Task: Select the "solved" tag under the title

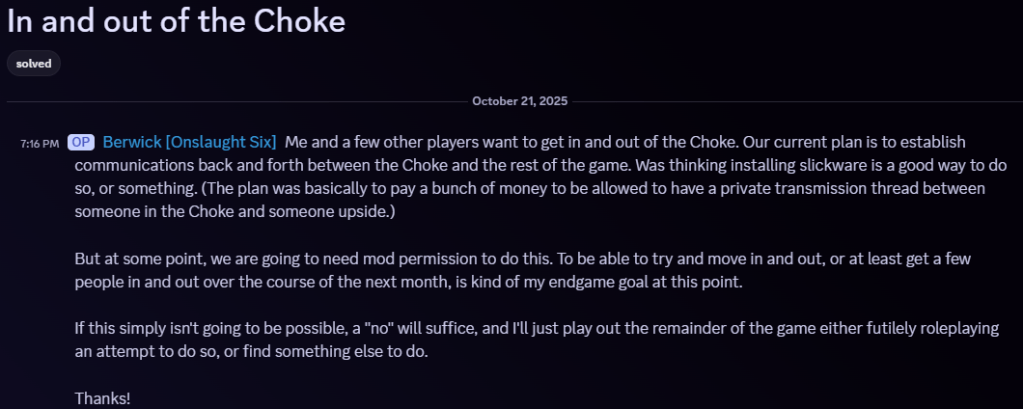Action: [34, 63]
